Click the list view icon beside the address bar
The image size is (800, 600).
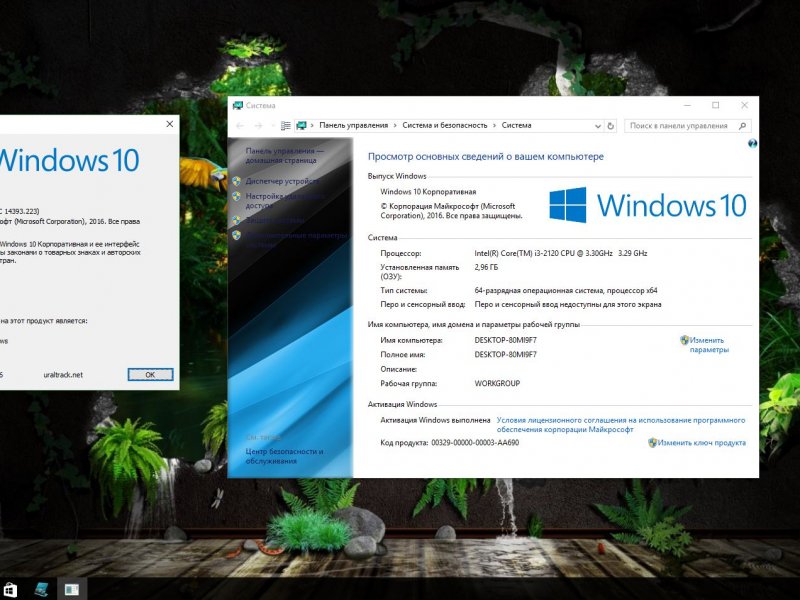286,126
